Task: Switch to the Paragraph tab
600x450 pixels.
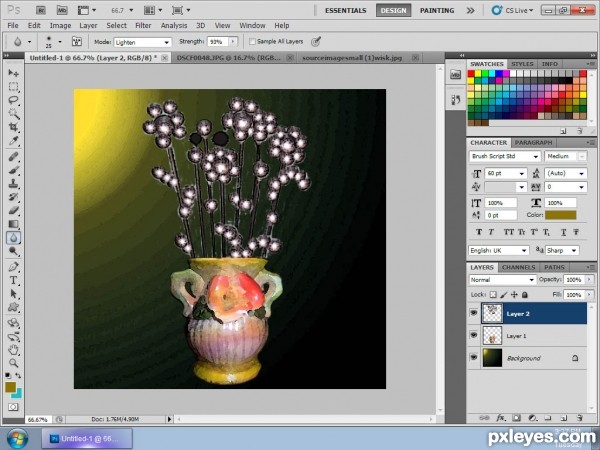Action: click(x=533, y=142)
